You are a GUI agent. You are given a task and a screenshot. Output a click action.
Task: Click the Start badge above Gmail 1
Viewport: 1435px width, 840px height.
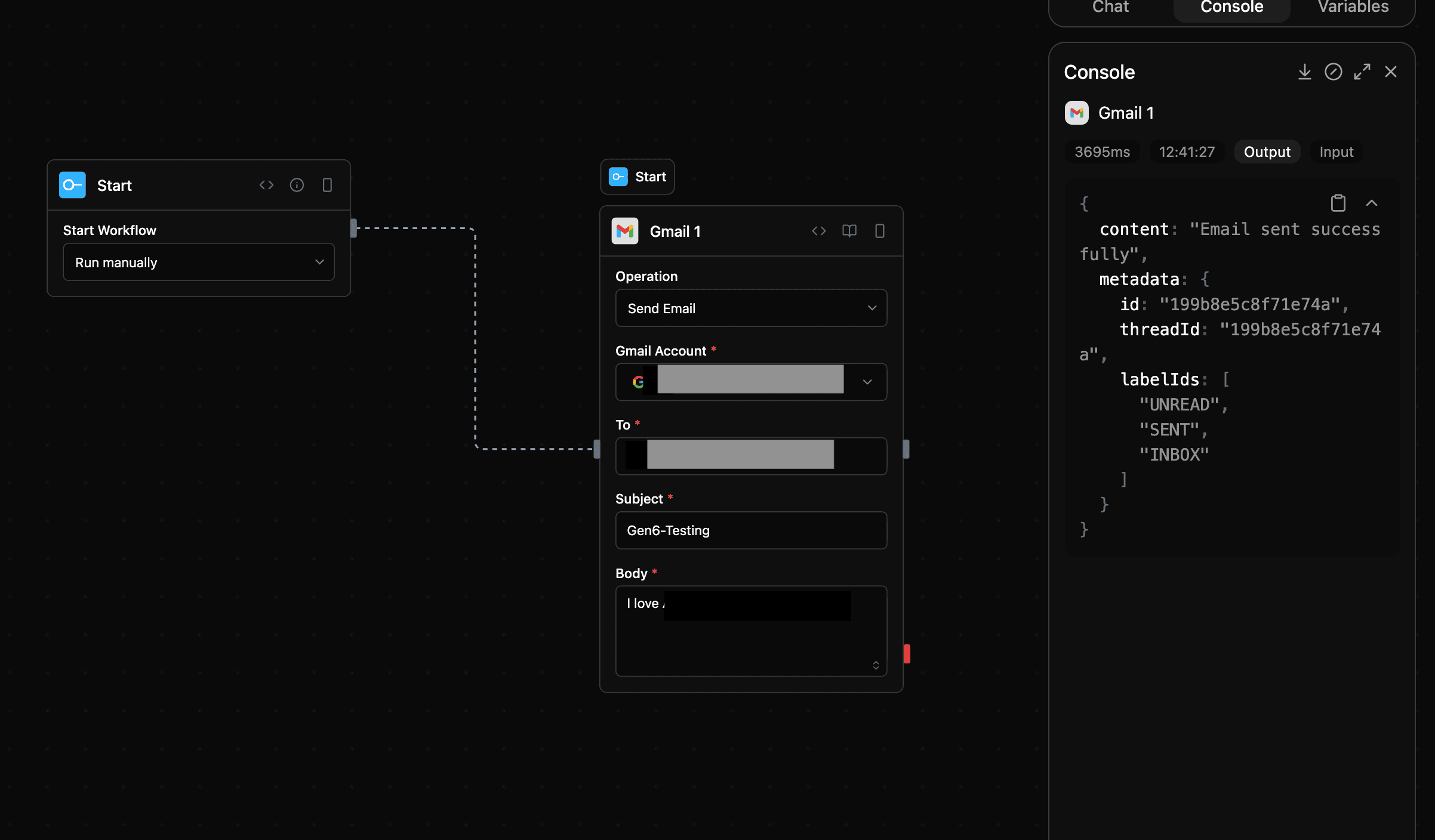(637, 177)
